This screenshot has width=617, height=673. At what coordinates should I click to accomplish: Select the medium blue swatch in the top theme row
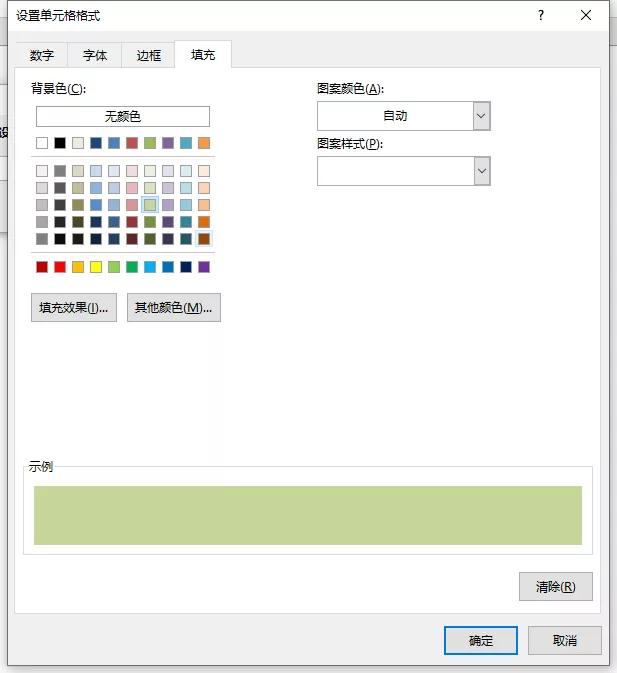pyautogui.click(x=114, y=143)
